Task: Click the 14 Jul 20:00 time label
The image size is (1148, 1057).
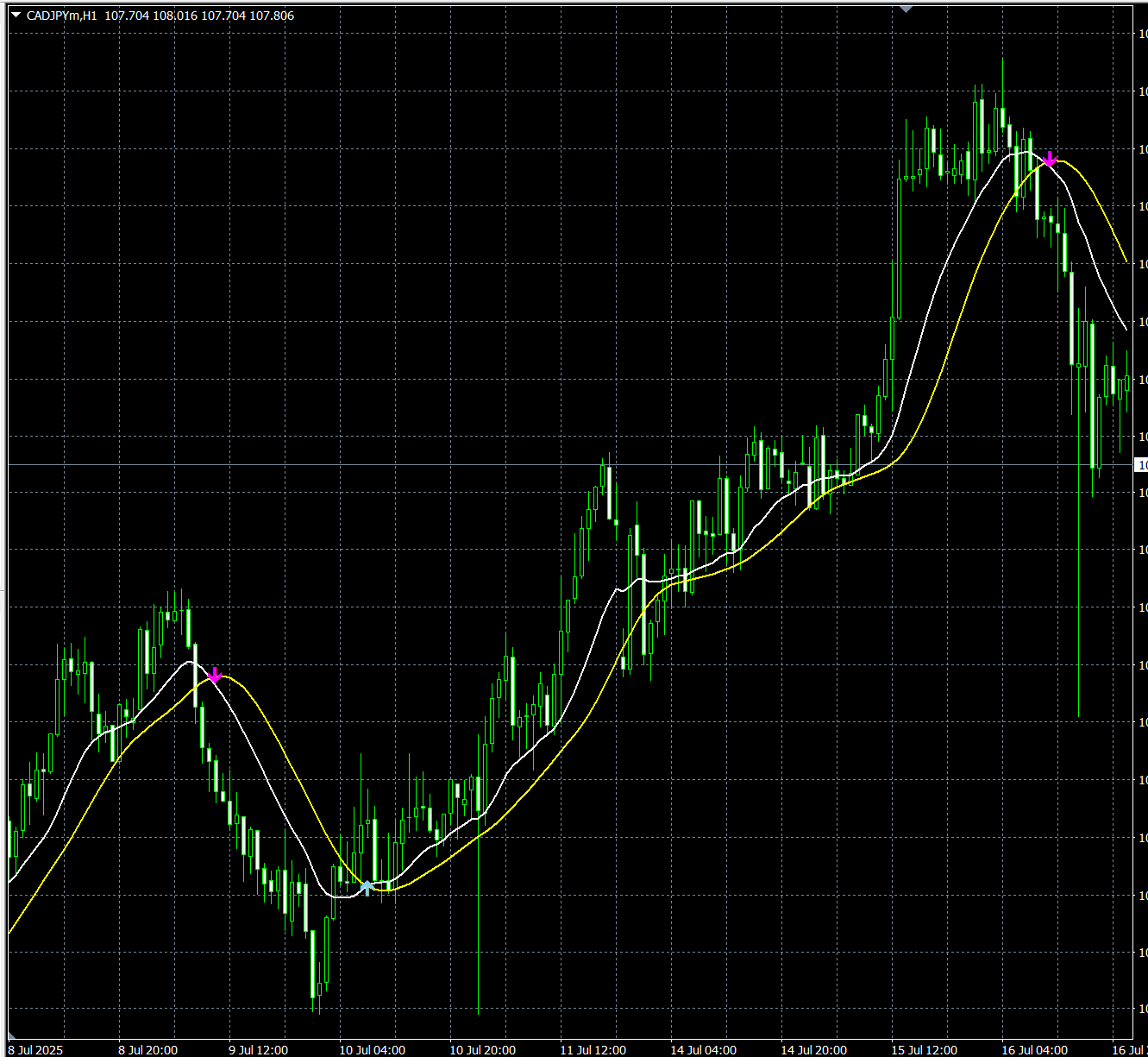Action: [x=814, y=1050]
